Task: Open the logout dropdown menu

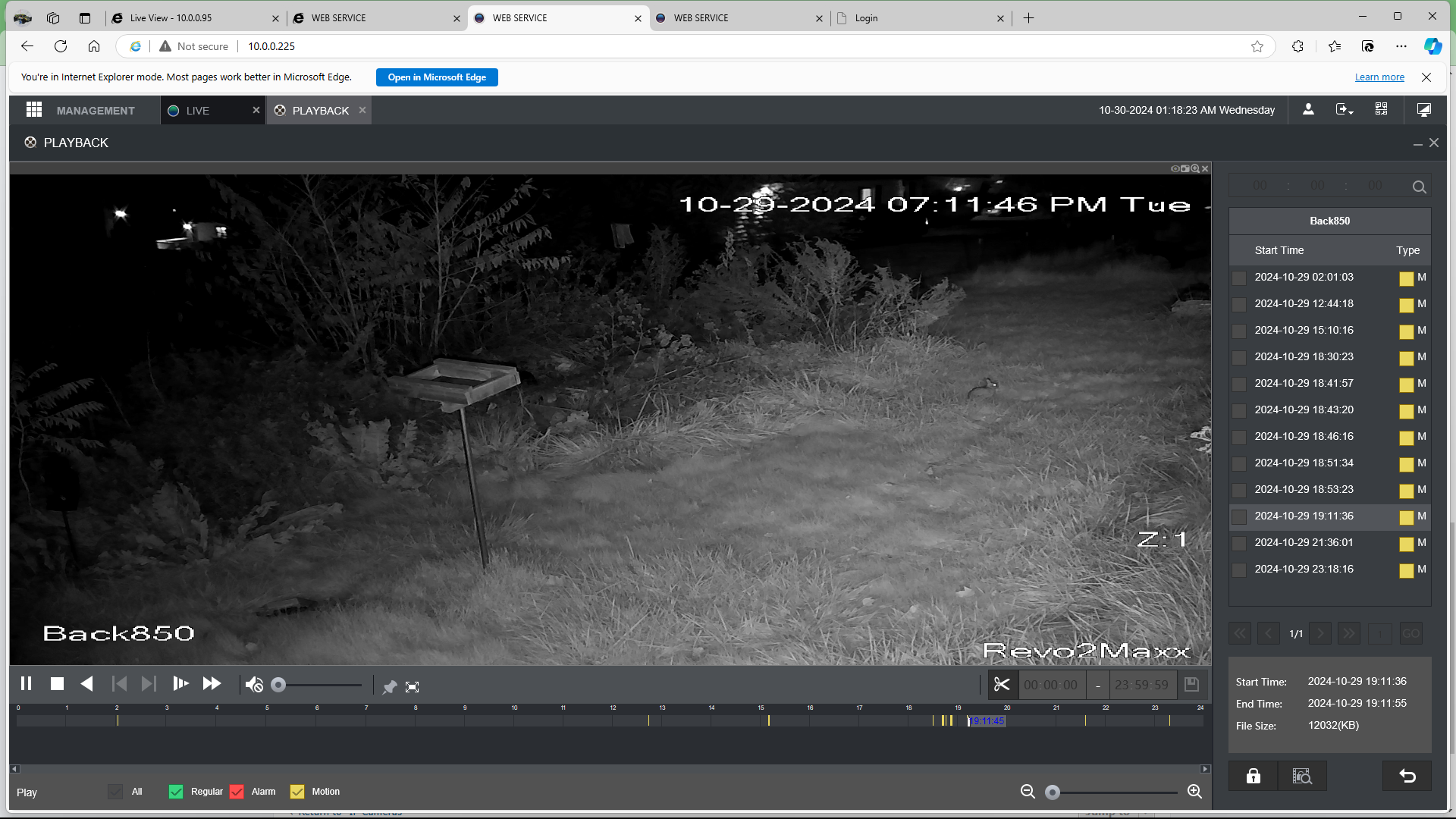Action: pyautogui.click(x=1345, y=109)
